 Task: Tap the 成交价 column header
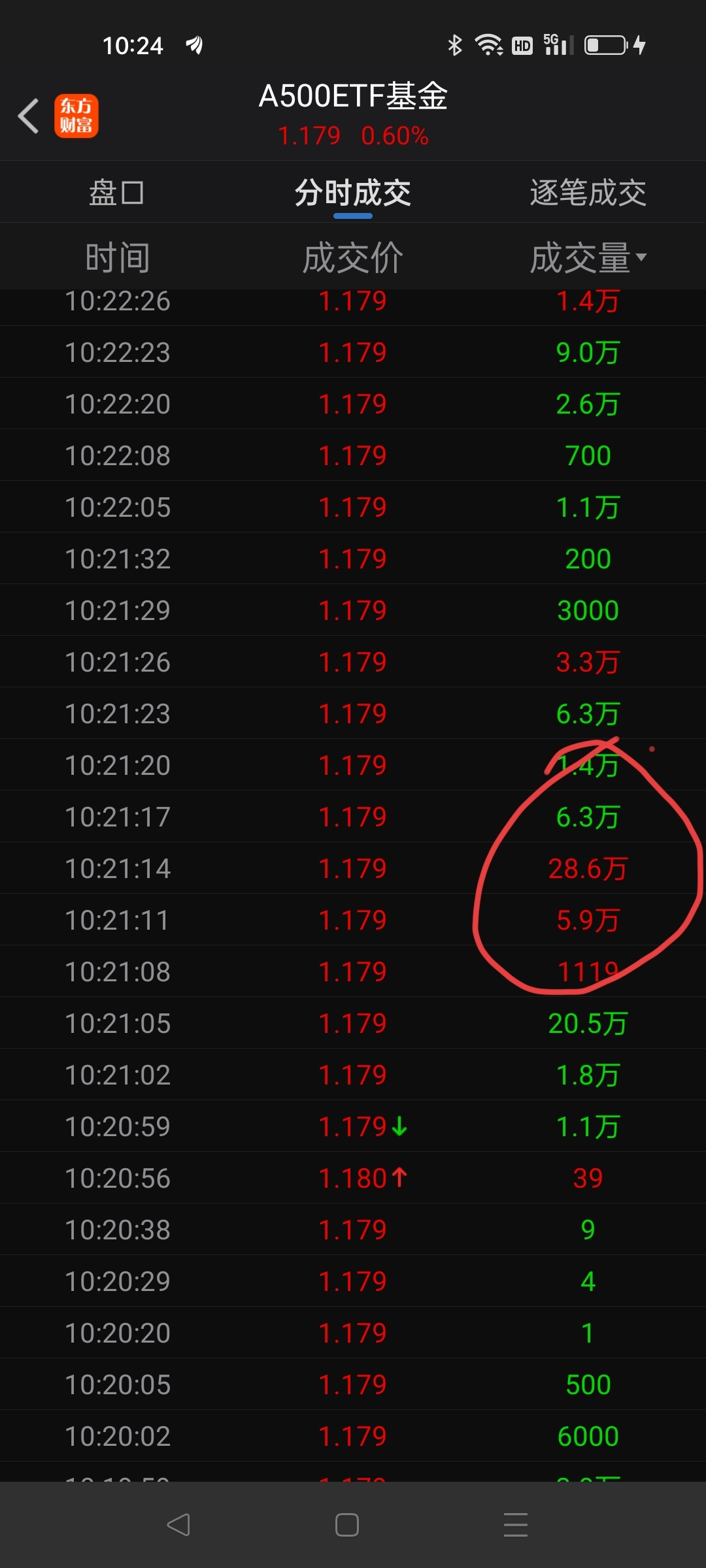(353, 257)
